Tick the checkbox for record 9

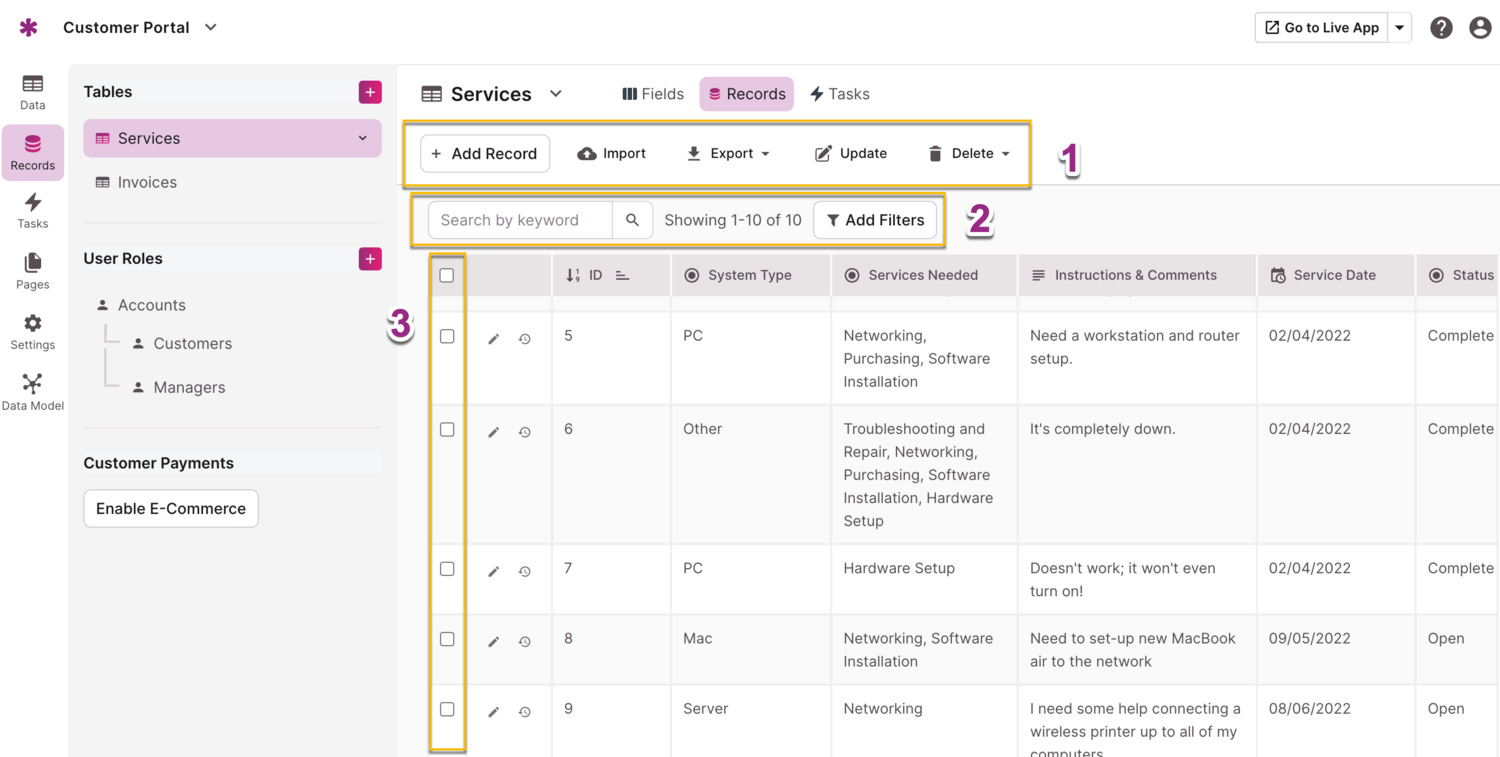click(x=447, y=709)
